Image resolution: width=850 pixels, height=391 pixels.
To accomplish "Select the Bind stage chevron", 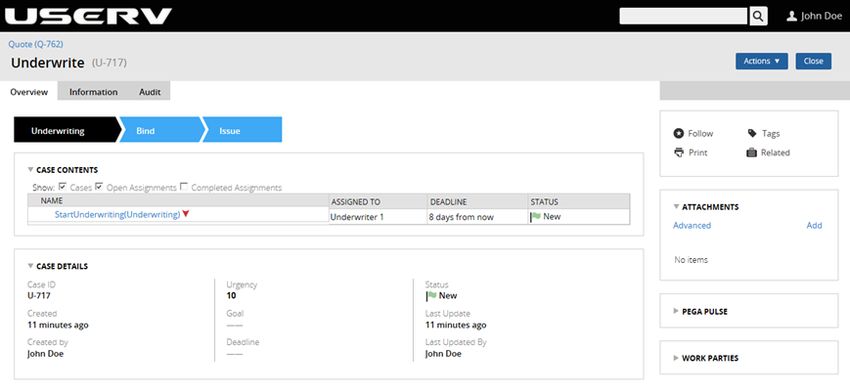I will (159, 131).
